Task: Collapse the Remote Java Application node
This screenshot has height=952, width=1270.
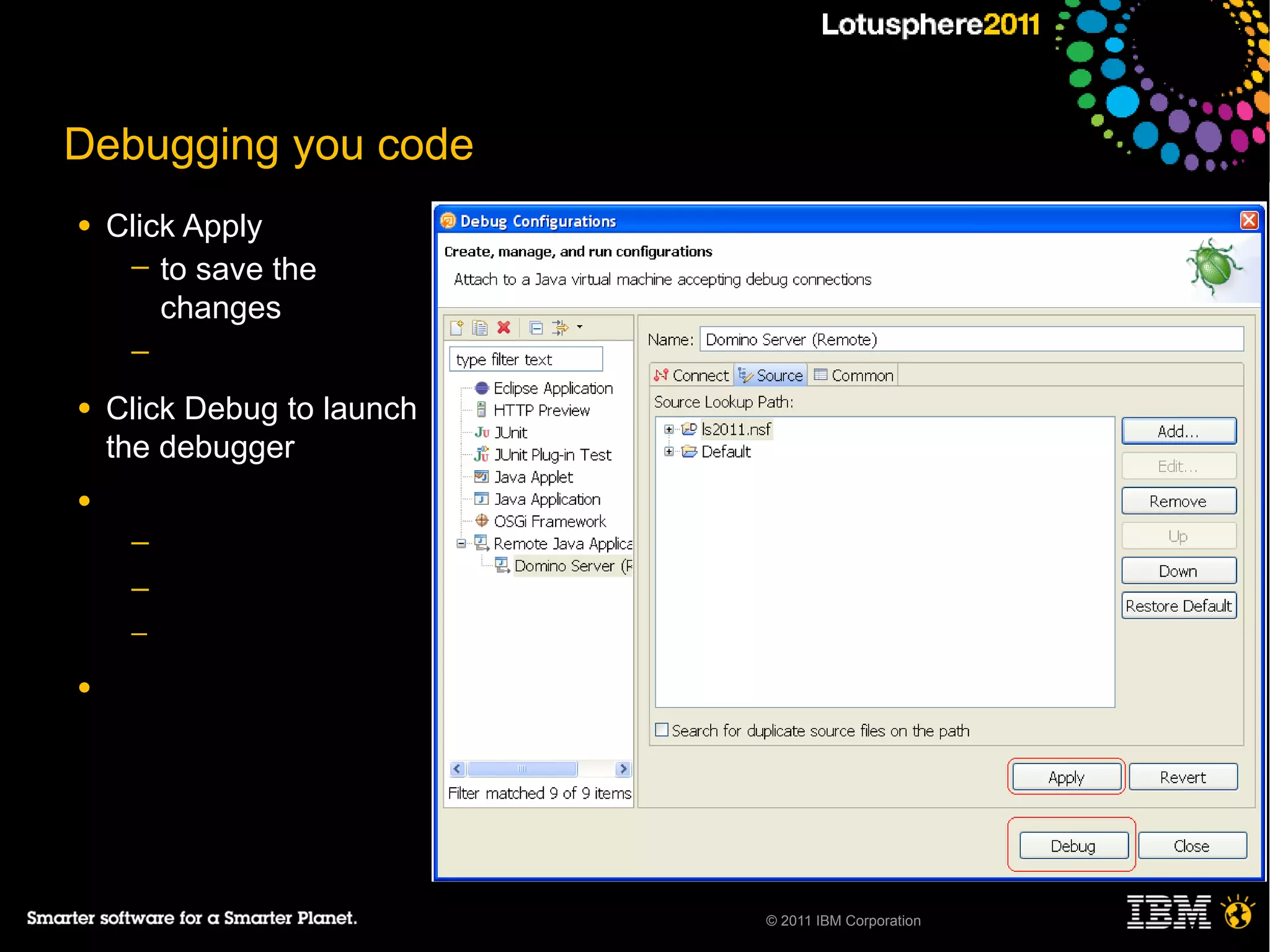Action: [461, 544]
